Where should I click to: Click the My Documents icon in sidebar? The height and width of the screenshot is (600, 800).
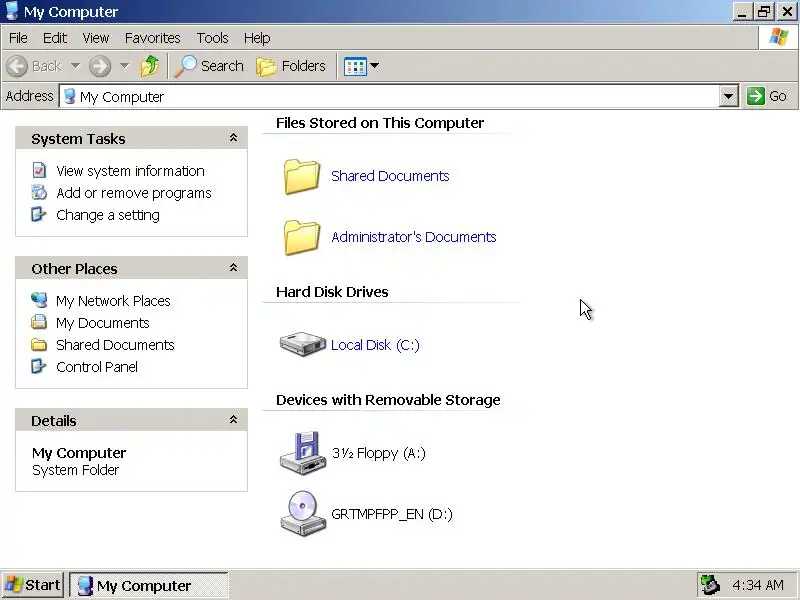pos(39,322)
